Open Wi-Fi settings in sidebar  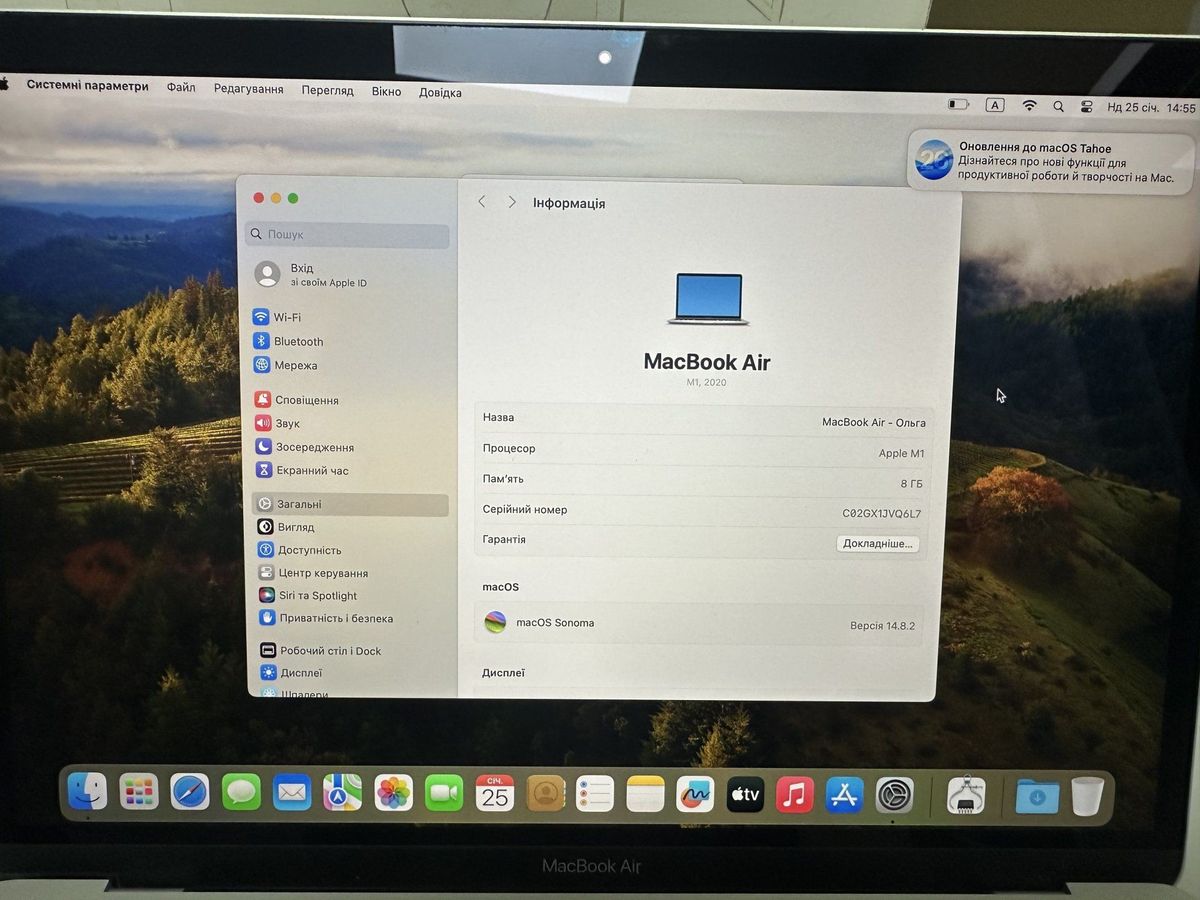[287, 317]
